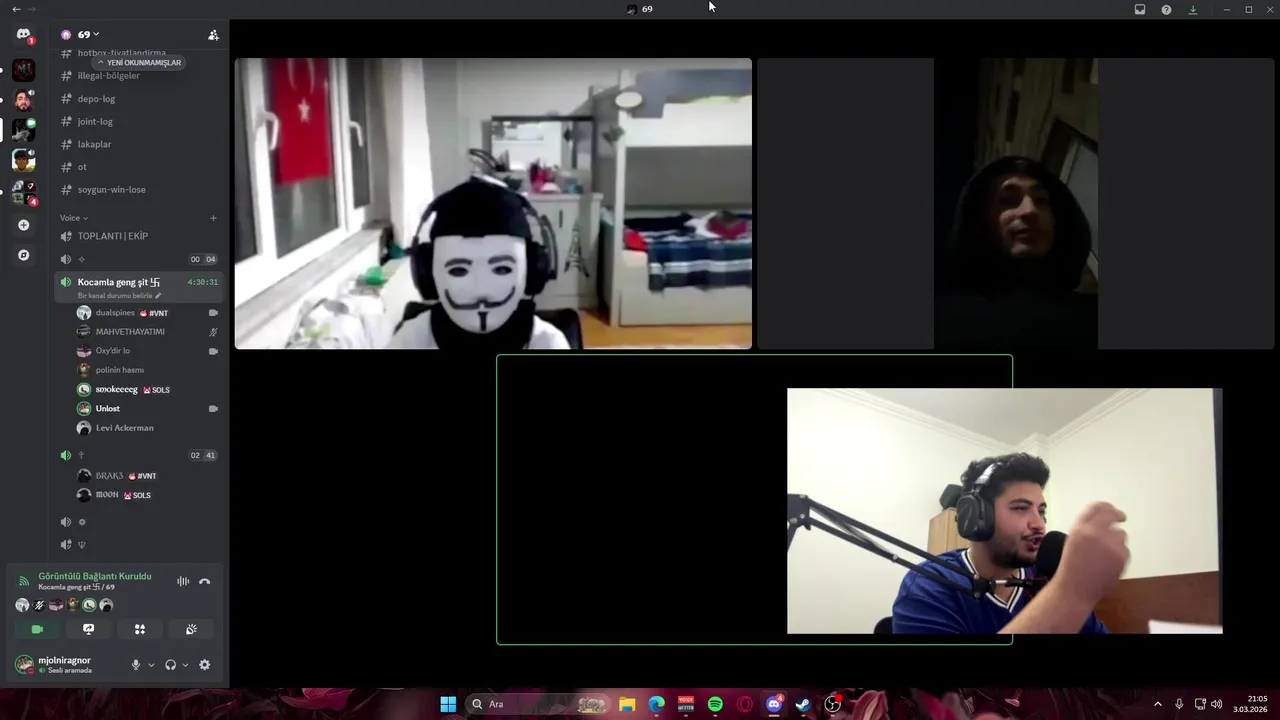This screenshot has height=720, width=1280.
Task: Open microphone input options dropdown arrow
Action: [152, 665]
